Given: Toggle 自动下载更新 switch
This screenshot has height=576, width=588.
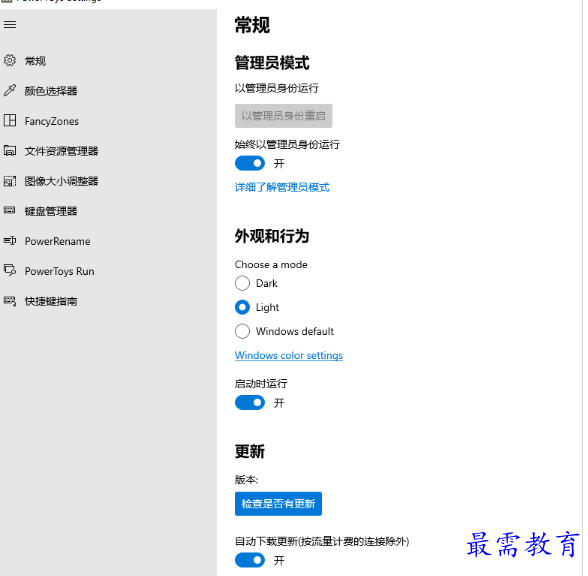Looking at the screenshot, I should coord(250,560).
